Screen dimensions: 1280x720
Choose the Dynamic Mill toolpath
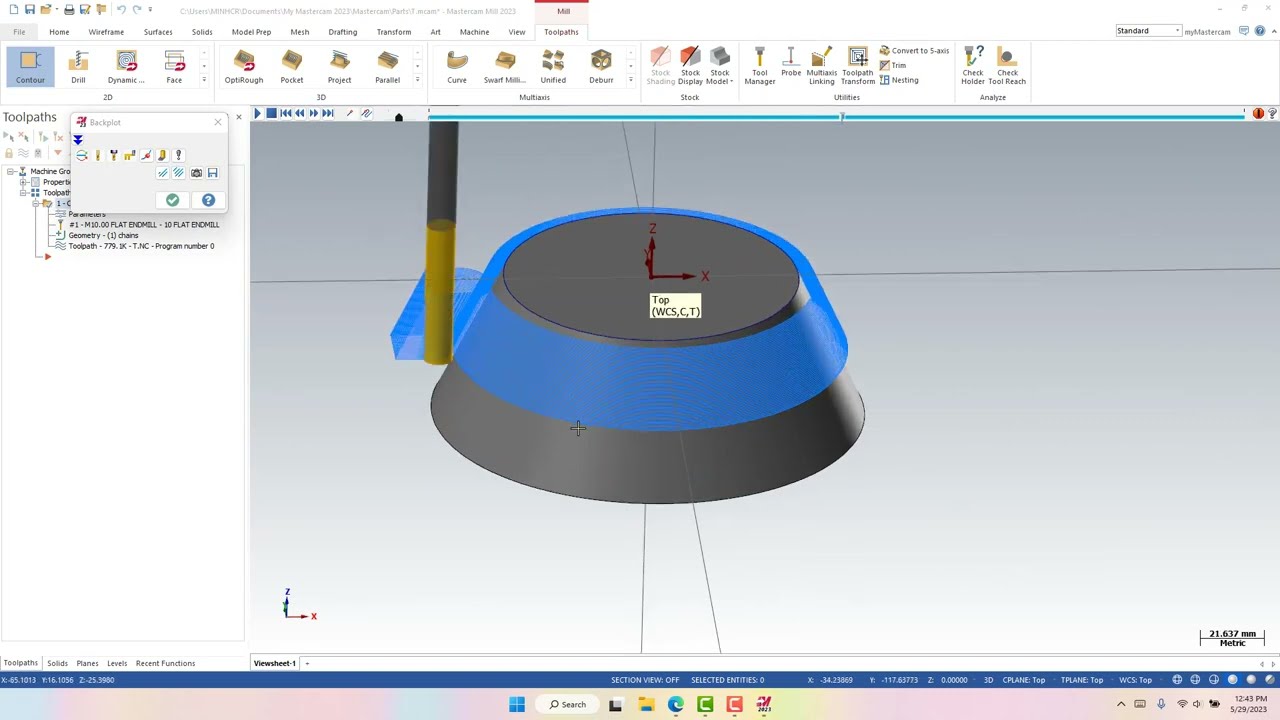126,68
